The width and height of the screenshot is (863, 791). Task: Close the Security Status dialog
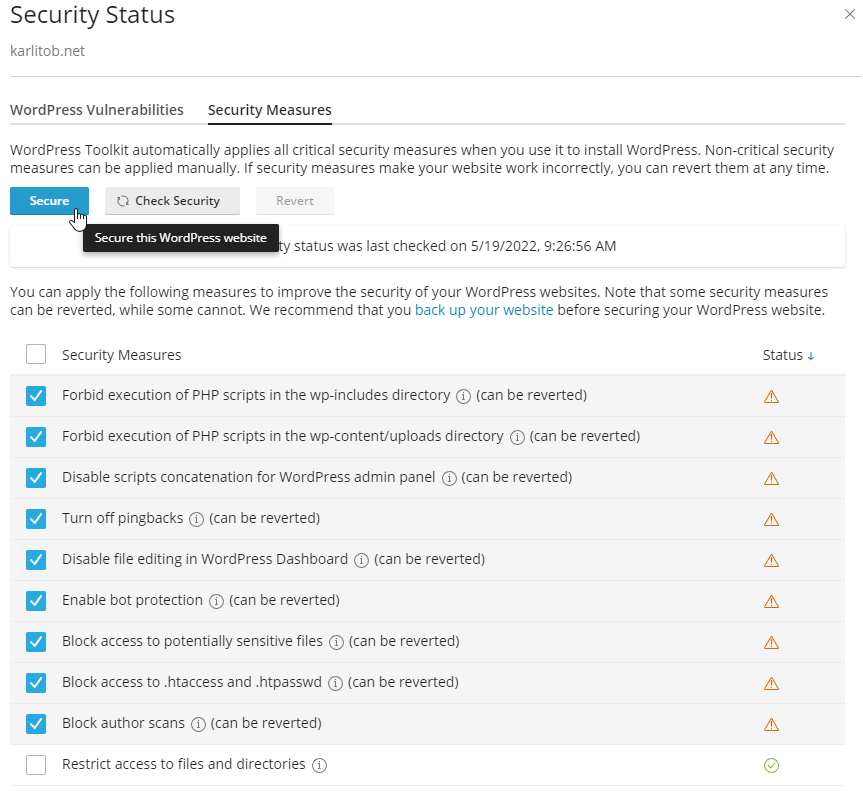851,15
